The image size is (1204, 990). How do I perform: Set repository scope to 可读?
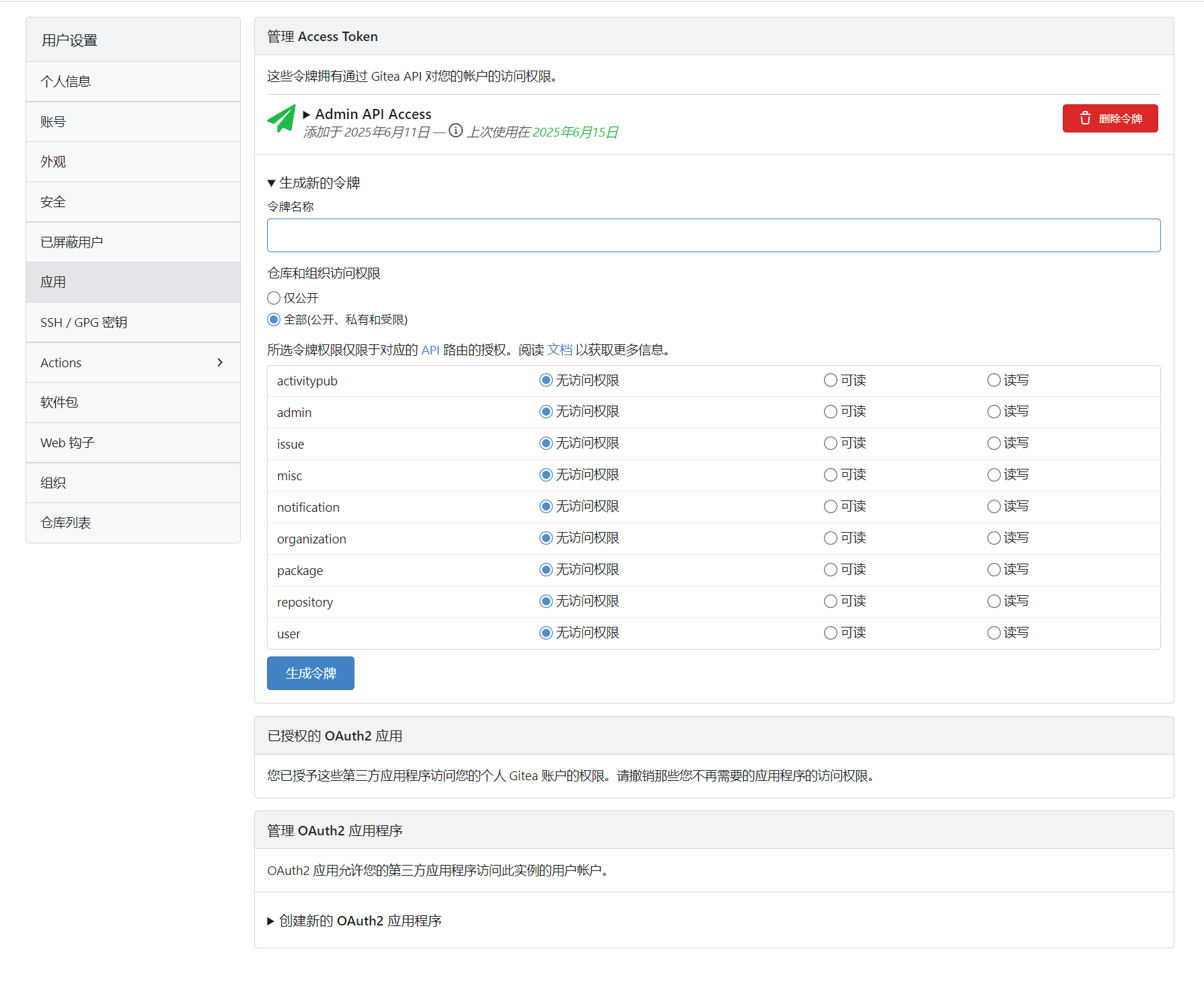pos(830,601)
